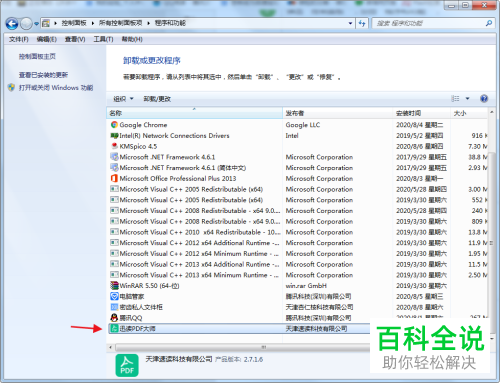
Task: Sort by 名称 column header
Action: click(195, 113)
